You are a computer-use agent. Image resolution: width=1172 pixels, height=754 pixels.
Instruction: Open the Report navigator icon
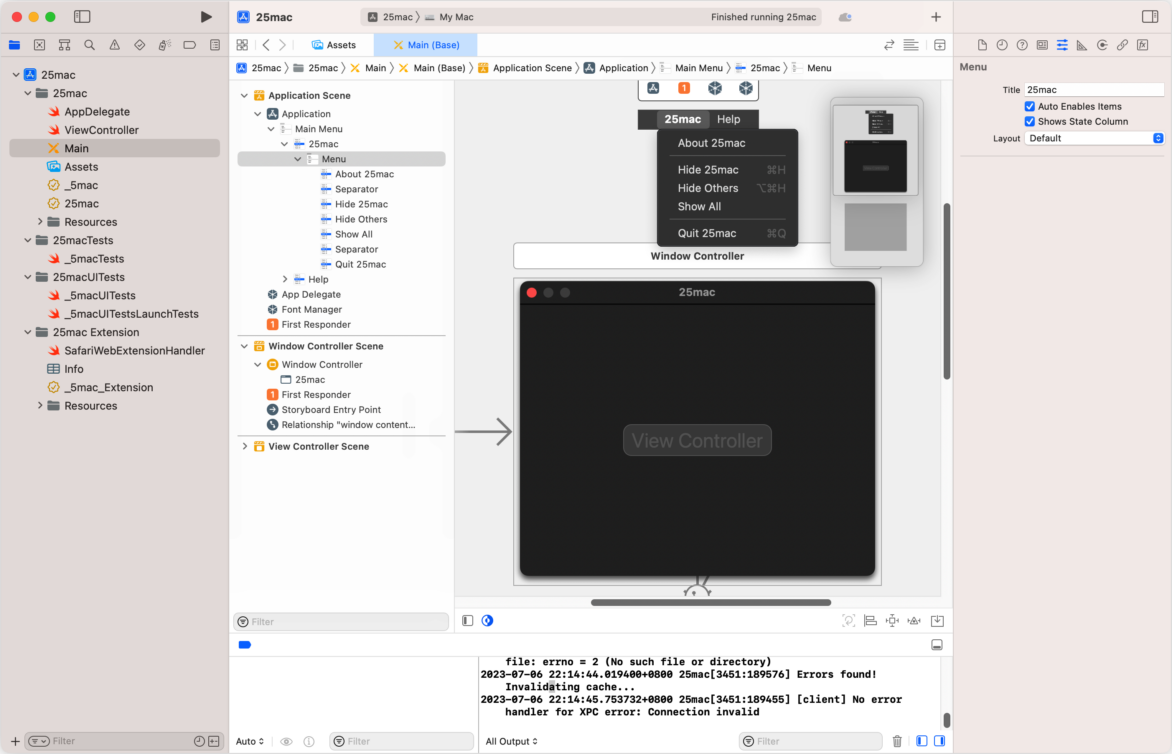(215, 45)
